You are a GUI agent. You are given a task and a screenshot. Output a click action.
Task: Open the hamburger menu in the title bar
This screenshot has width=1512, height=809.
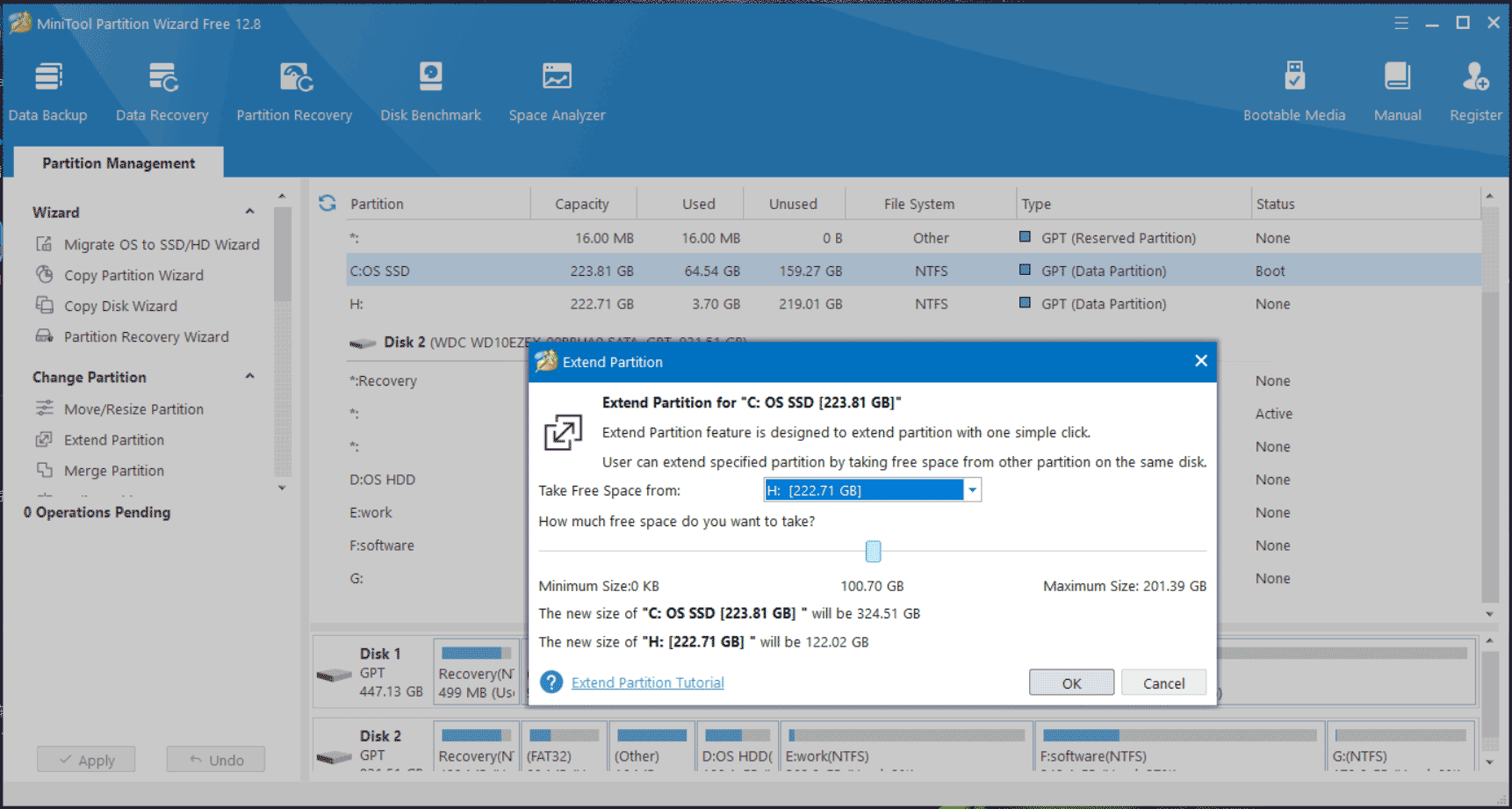pos(1401,24)
